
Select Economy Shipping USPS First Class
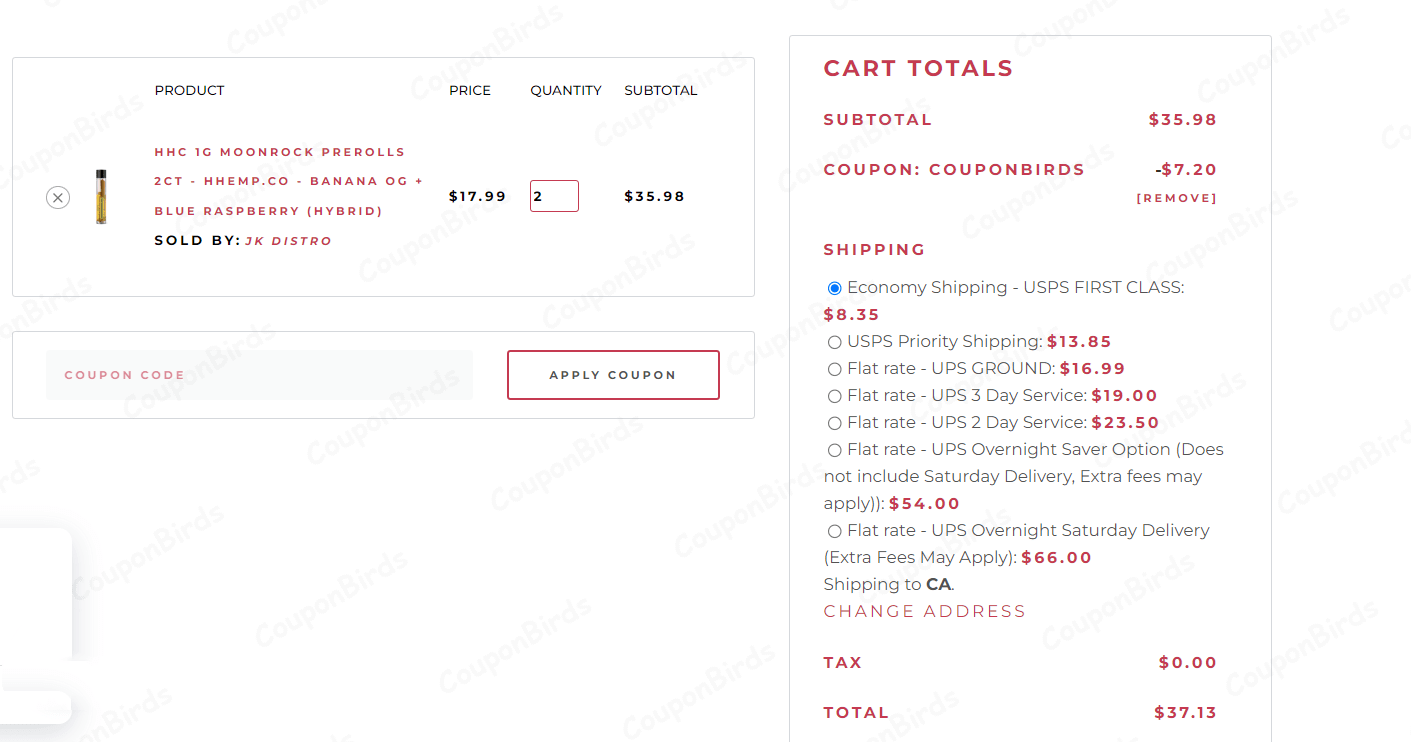coord(835,287)
